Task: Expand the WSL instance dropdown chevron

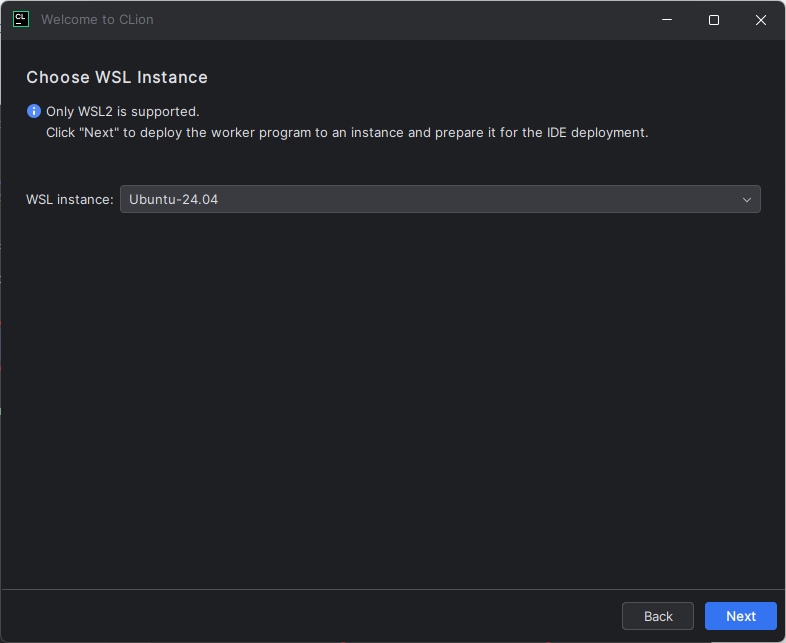Action: click(x=746, y=199)
